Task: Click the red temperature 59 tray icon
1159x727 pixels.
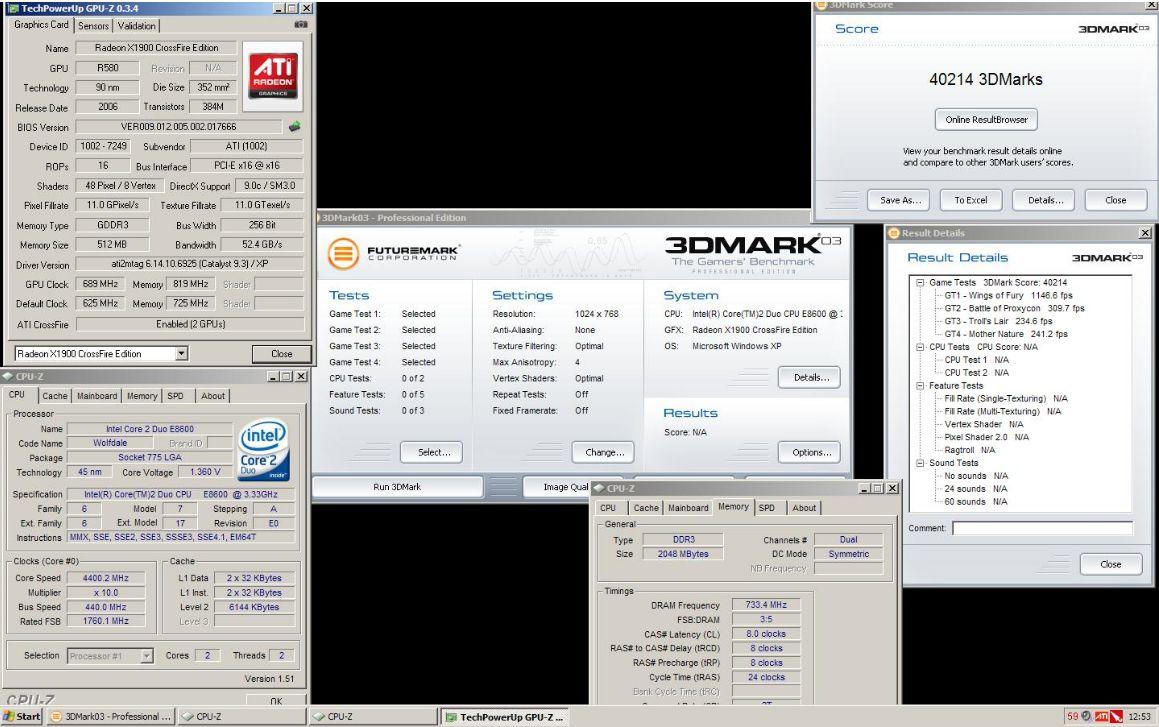Action: (x=1072, y=716)
